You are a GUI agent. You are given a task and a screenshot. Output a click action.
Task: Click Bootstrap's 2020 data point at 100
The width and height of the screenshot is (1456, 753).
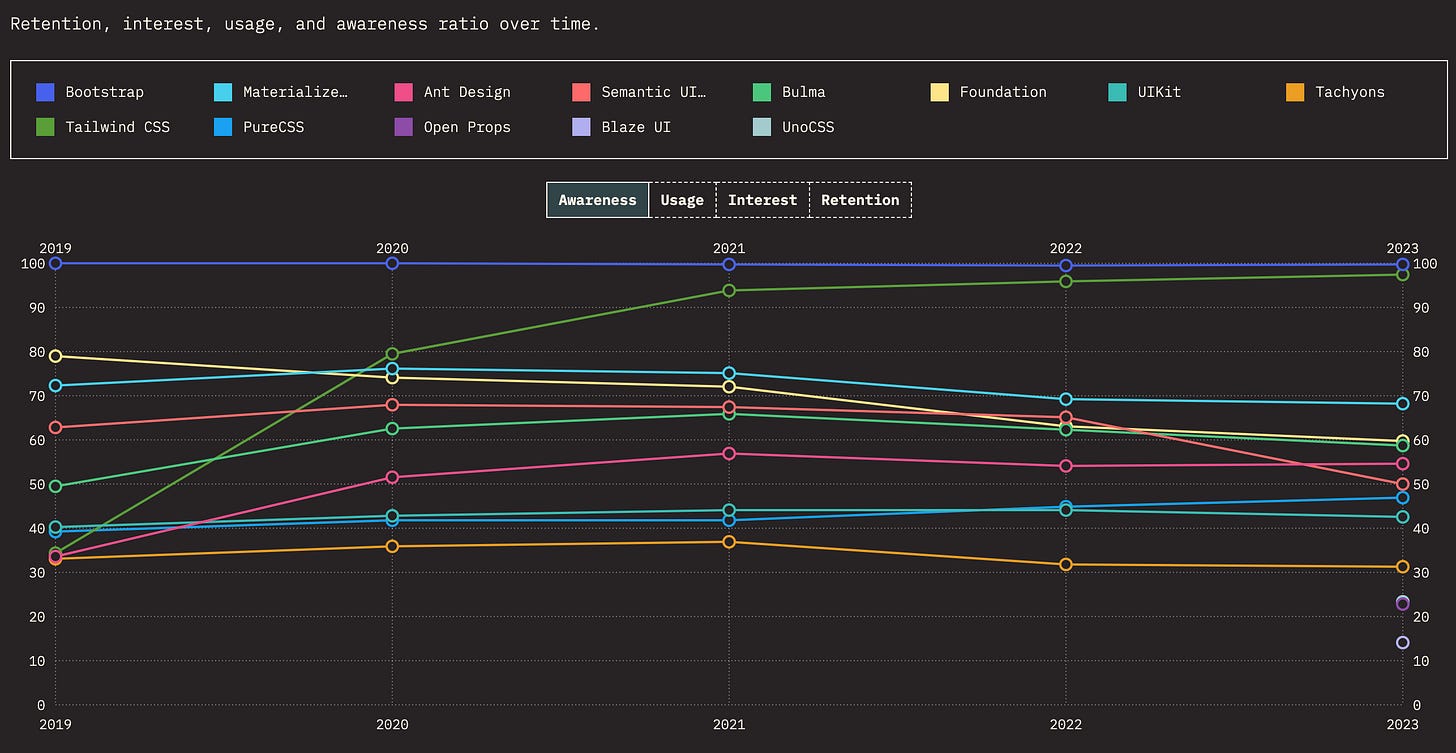[x=392, y=263]
